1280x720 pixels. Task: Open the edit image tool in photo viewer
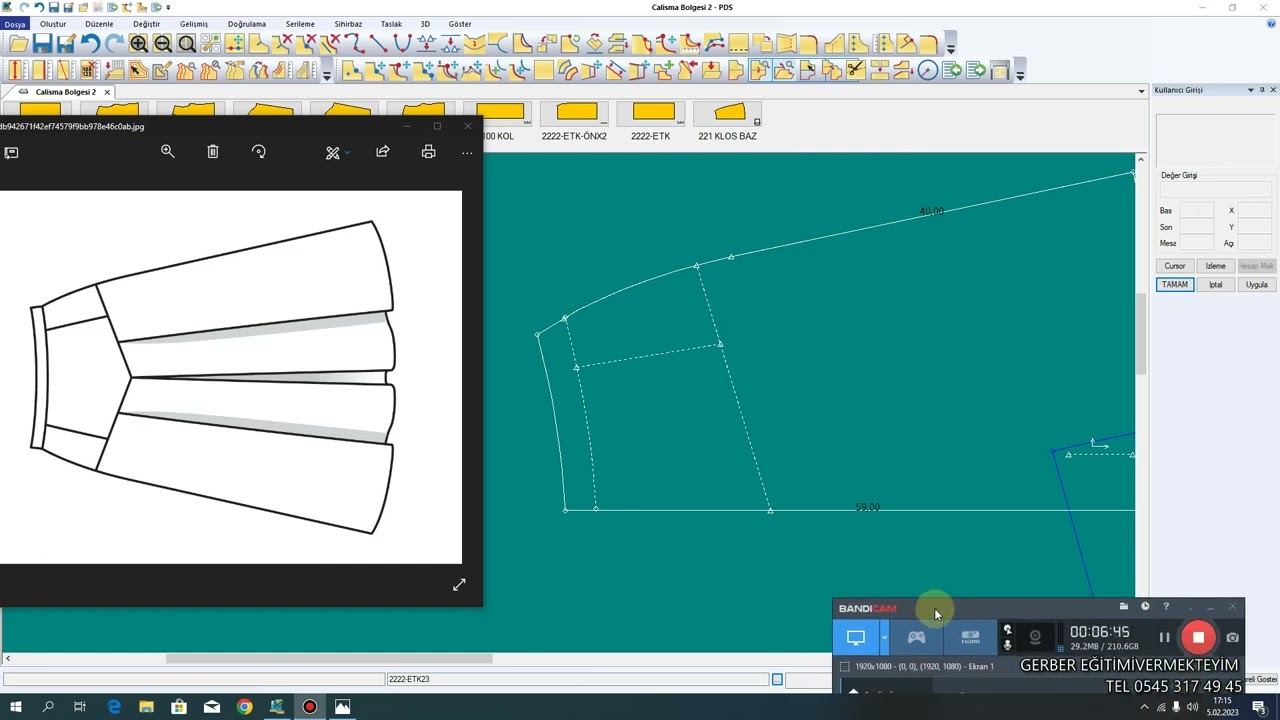(x=333, y=152)
